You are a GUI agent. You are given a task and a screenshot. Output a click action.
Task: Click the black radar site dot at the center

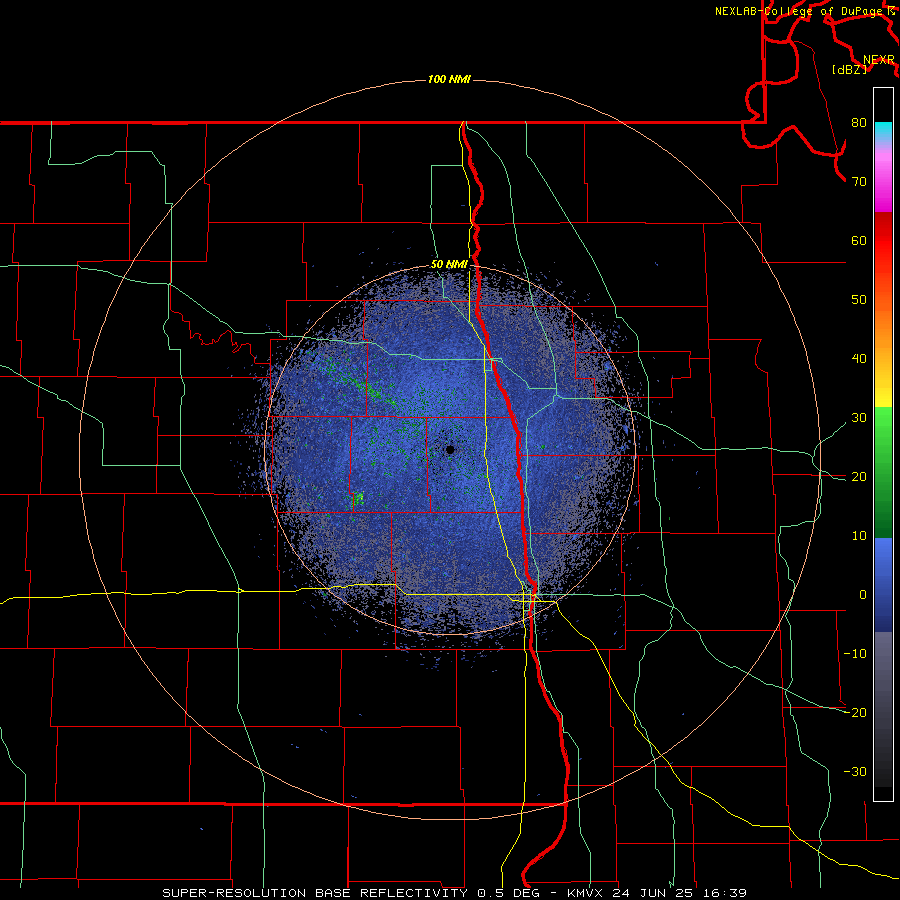pyautogui.click(x=450, y=449)
